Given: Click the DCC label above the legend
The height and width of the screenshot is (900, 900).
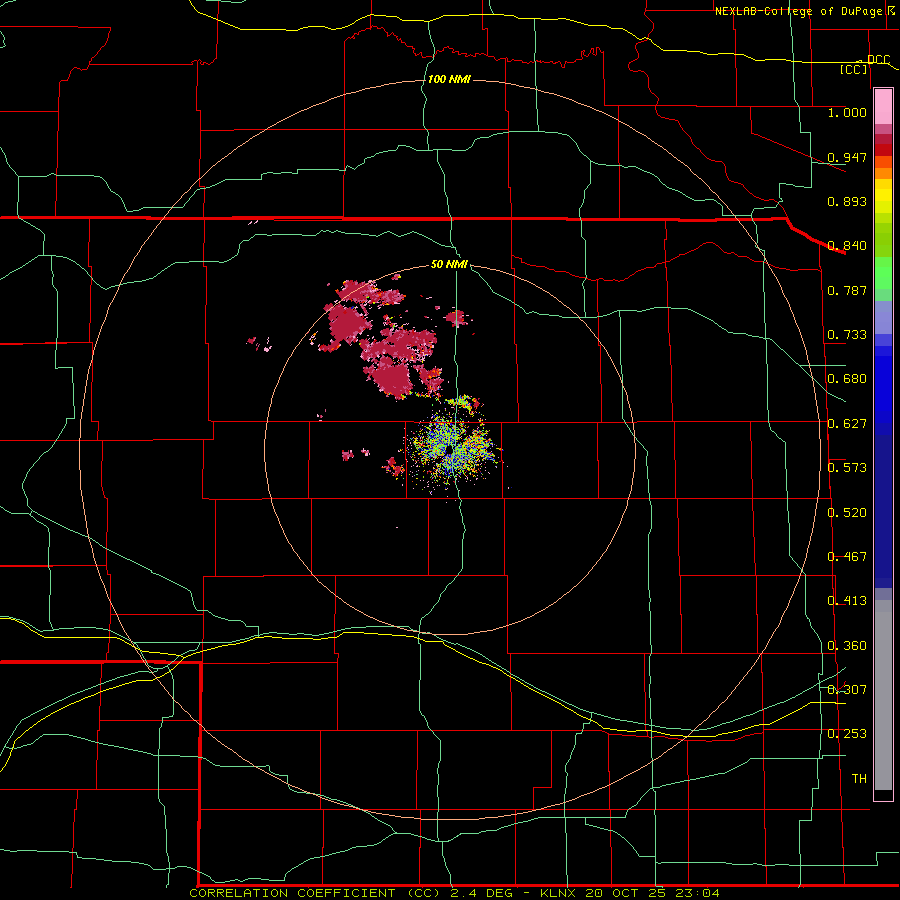Looking at the screenshot, I should 878,60.
